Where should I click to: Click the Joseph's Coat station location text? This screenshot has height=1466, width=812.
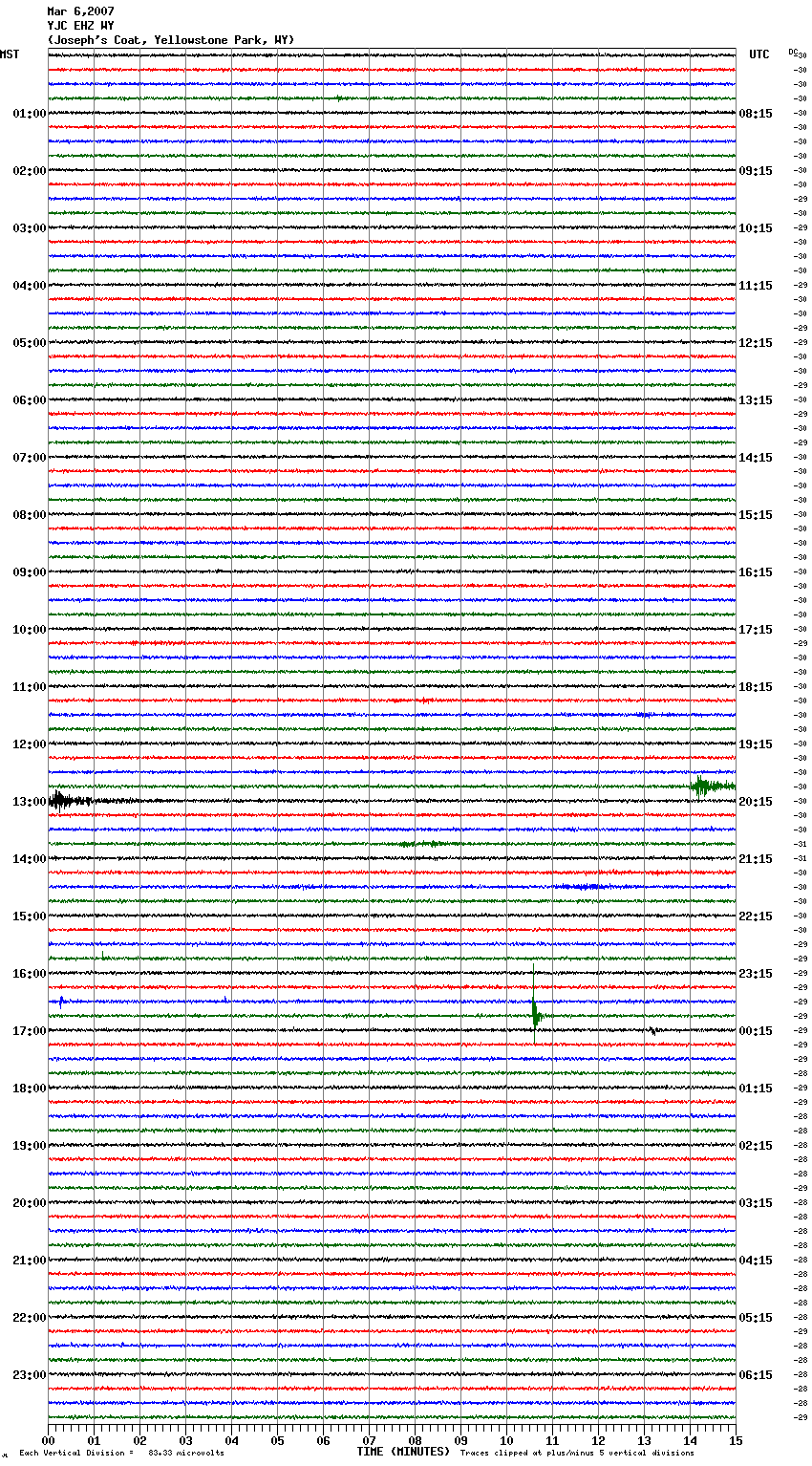[x=171, y=40]
